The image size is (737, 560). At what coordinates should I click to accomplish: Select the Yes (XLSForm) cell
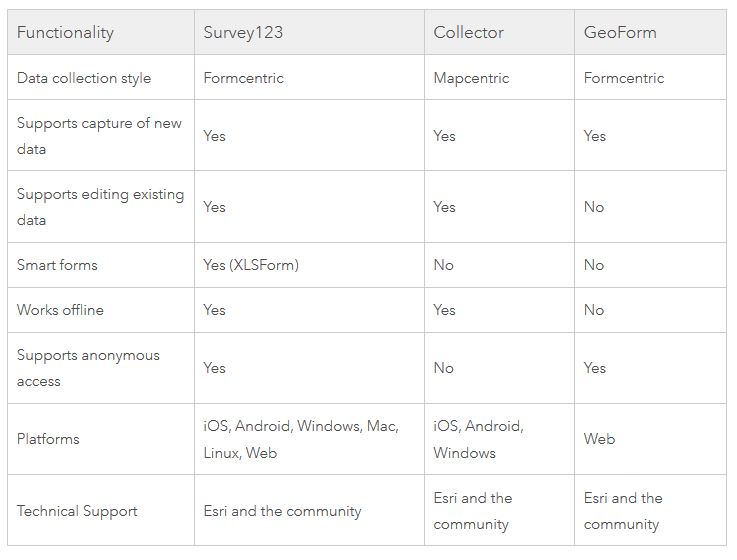click(x=251, y=265)
